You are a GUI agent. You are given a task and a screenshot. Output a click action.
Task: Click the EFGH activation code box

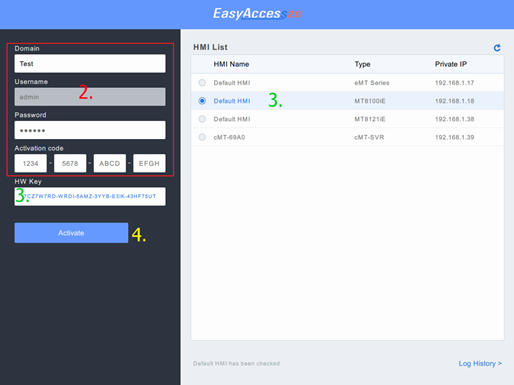coord(149,163)
